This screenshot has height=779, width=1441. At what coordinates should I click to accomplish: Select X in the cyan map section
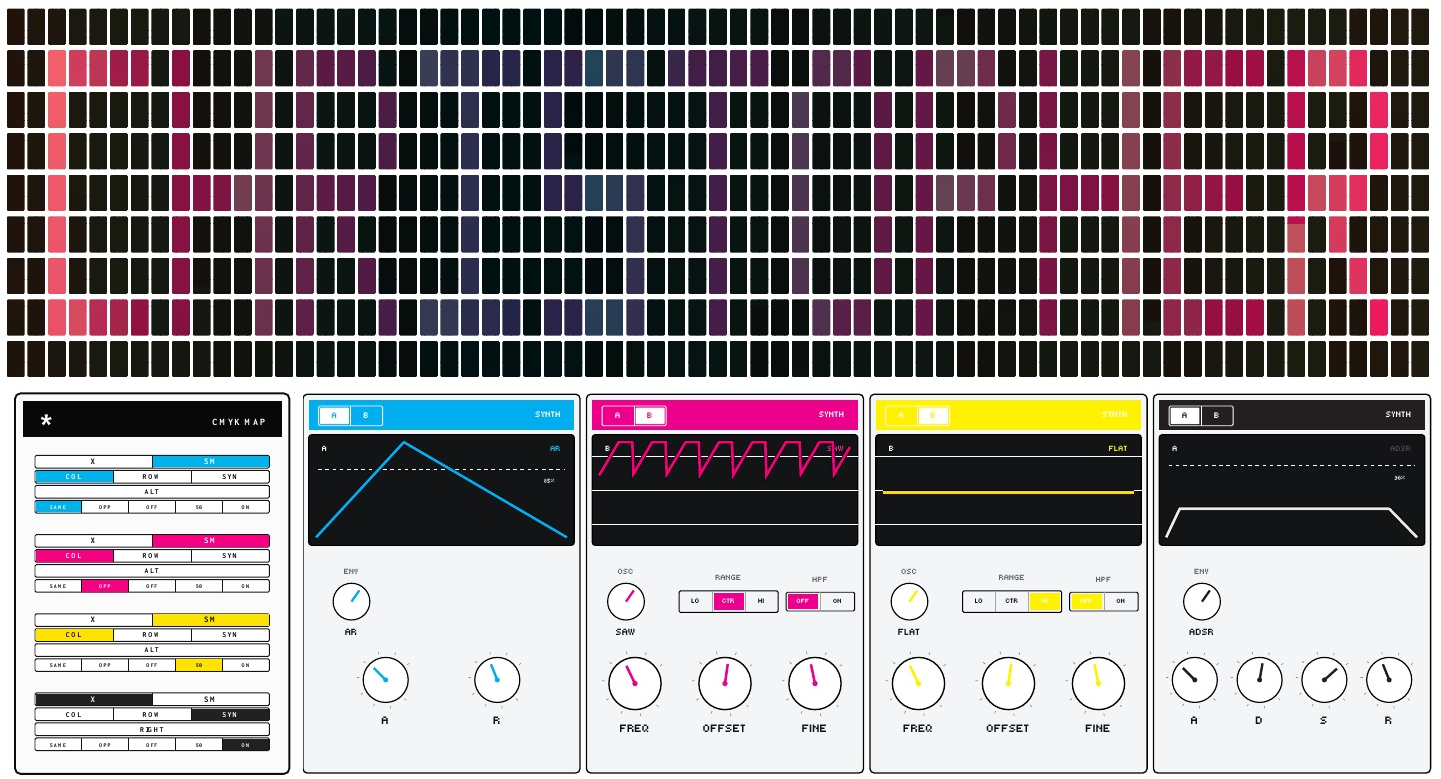coord(93,462)
